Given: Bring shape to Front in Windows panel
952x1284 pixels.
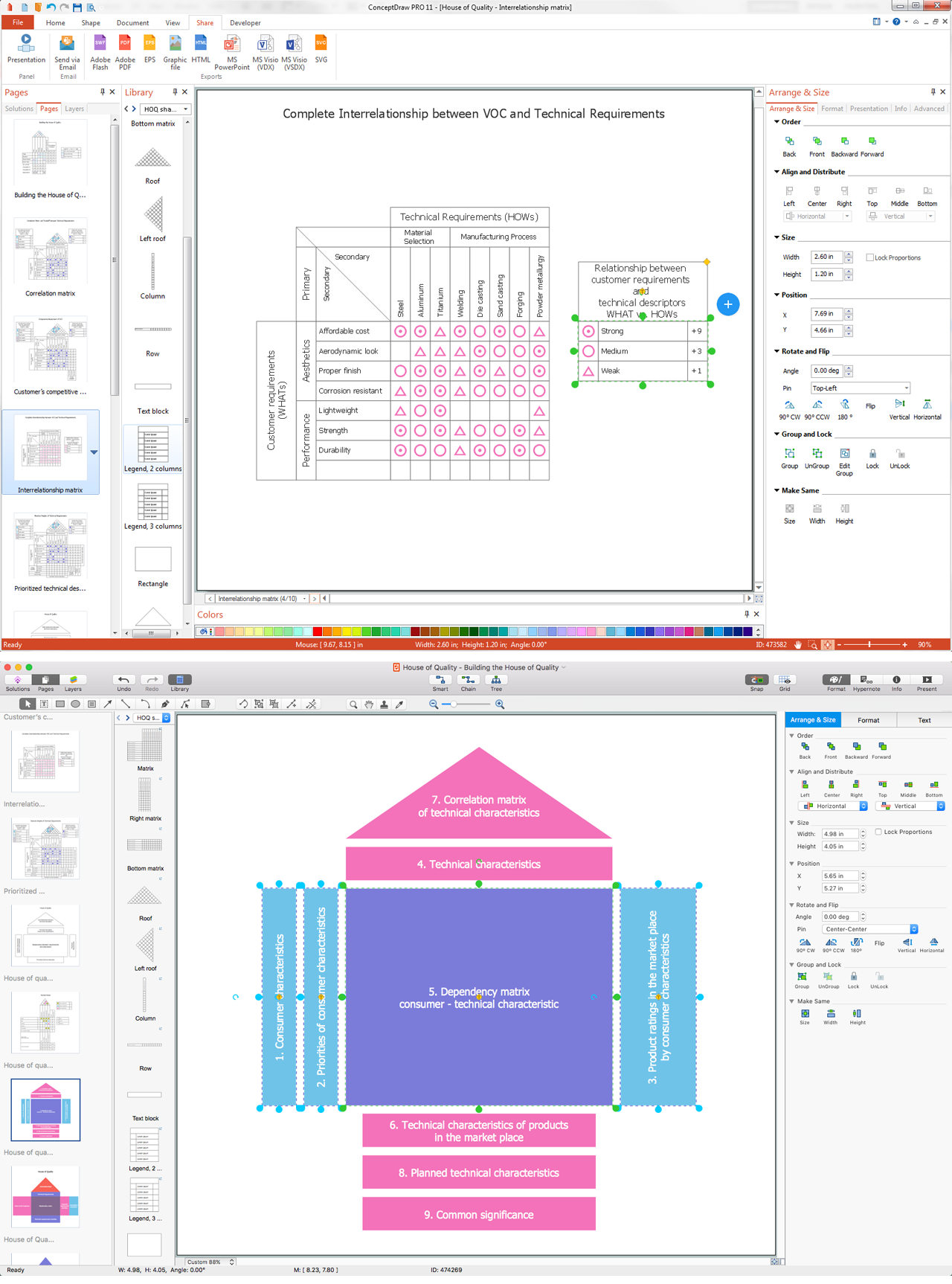Looking at the screenshot, I should point(817,147).
